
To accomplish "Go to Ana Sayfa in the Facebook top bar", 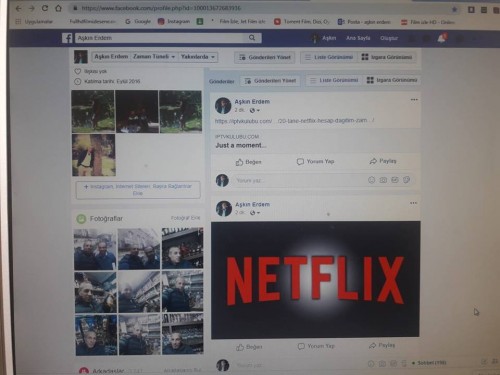I will tap(358, 38).
